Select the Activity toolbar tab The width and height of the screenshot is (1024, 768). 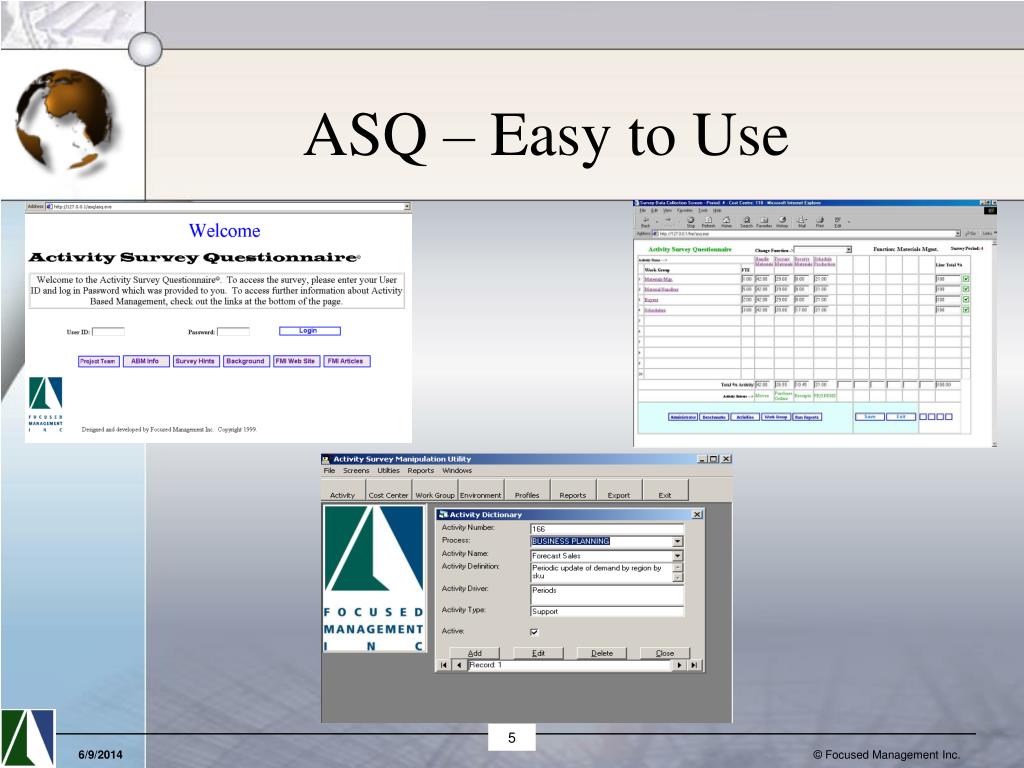pyautogui.click(x=342, y=490)
